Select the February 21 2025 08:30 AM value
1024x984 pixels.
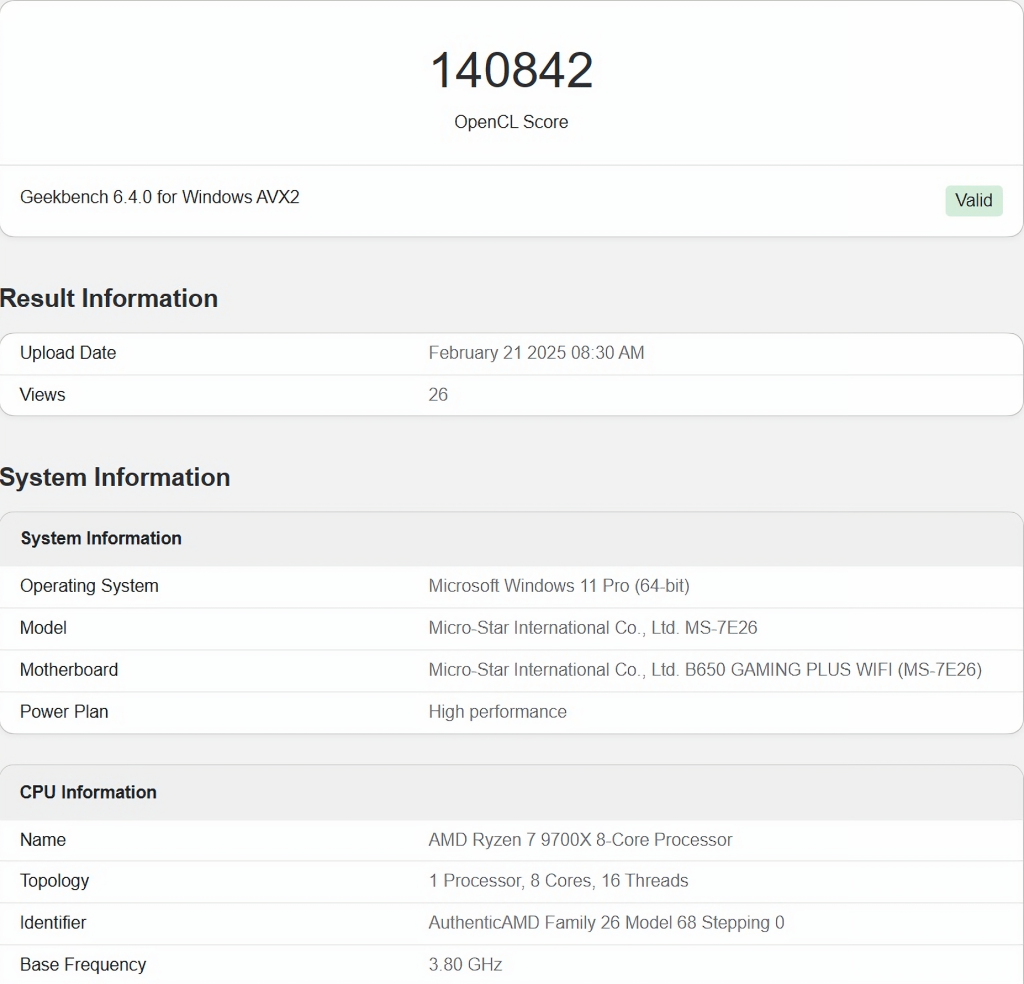point(536,353)
